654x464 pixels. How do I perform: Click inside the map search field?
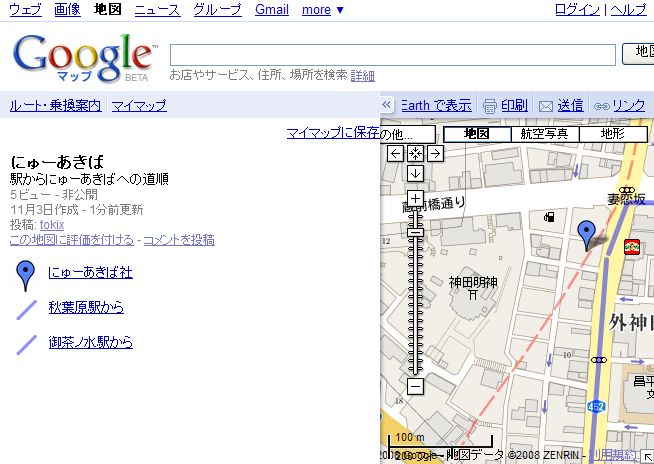[x=393, y=55]
